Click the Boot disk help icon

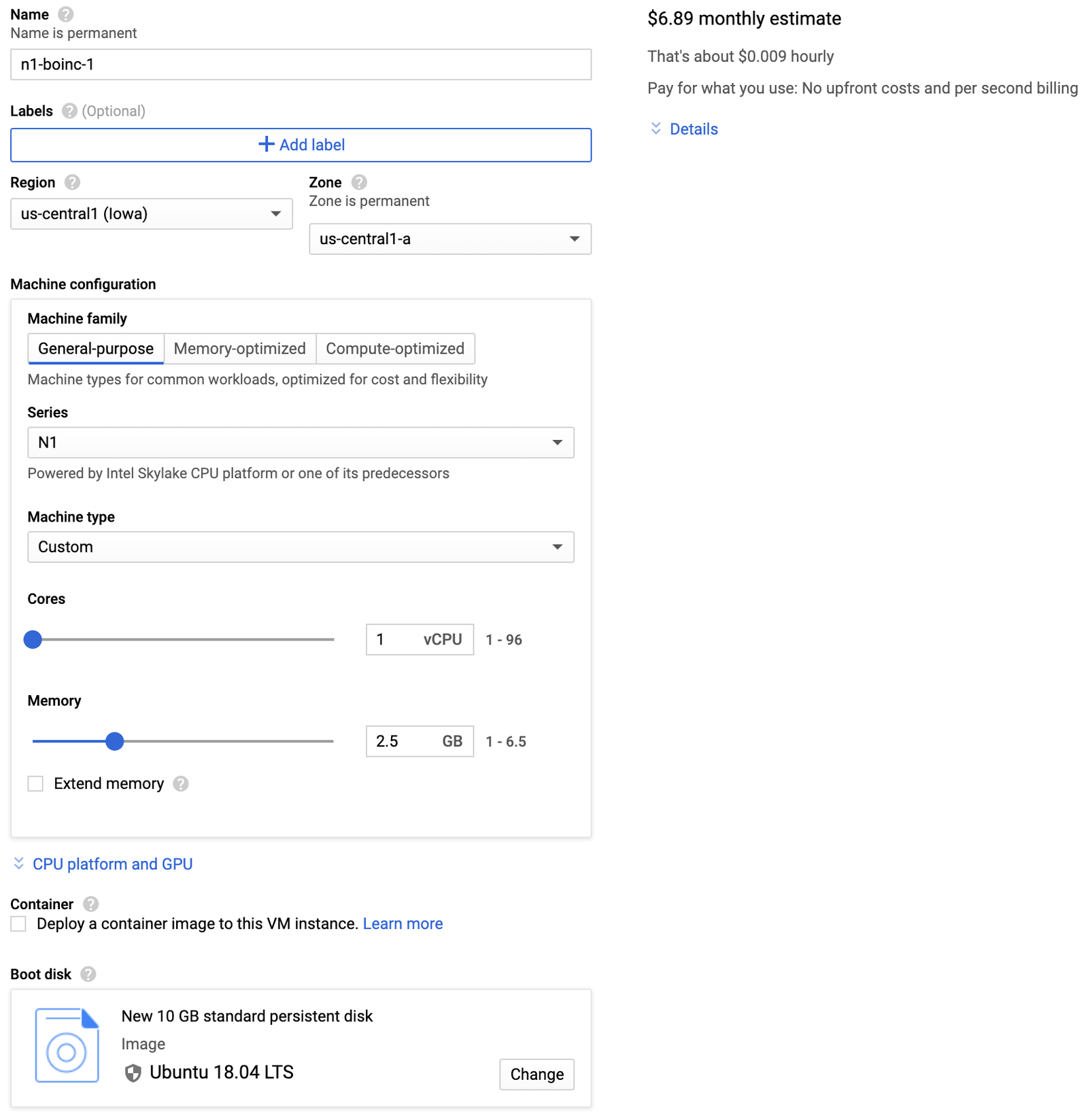coord(88,974)
